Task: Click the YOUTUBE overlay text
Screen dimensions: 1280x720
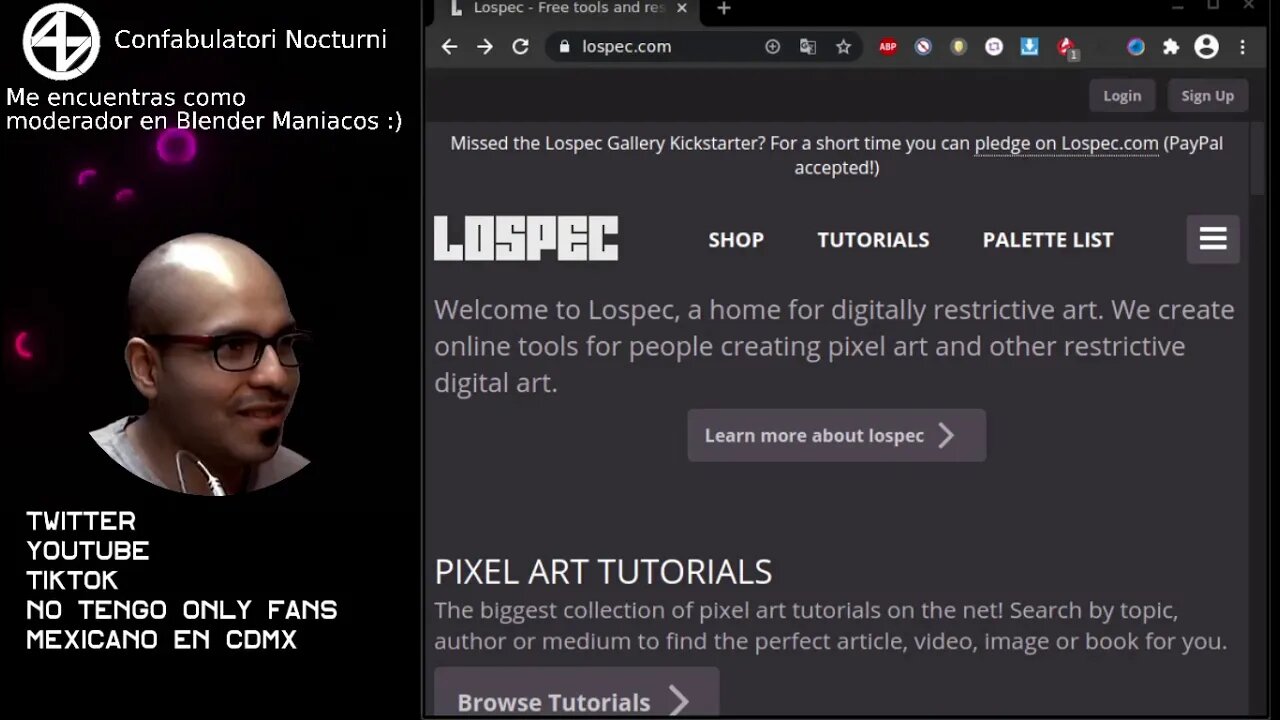Action: (x=88, y=551)
